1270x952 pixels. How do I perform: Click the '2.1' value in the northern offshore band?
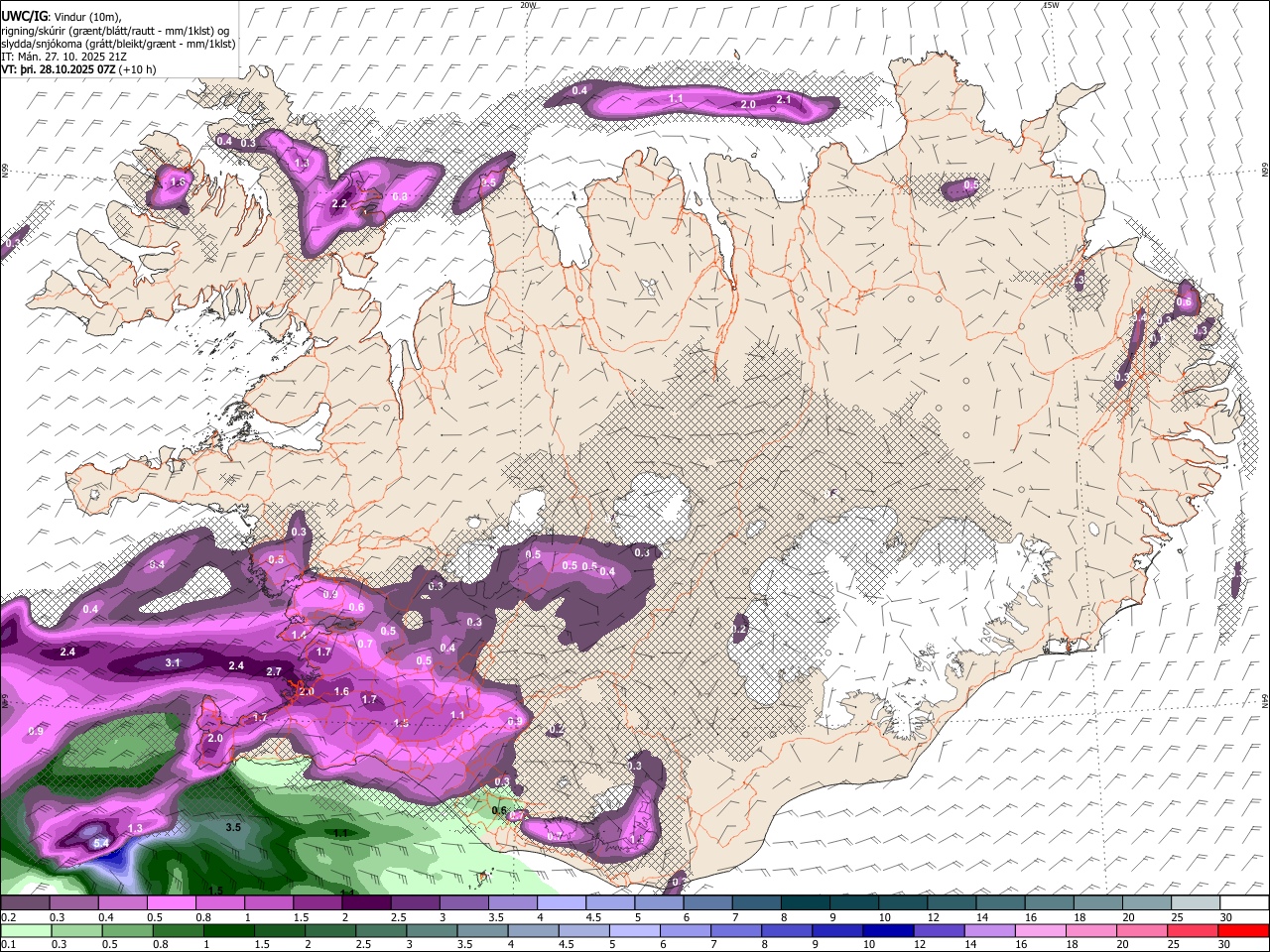tap(783, 99)
